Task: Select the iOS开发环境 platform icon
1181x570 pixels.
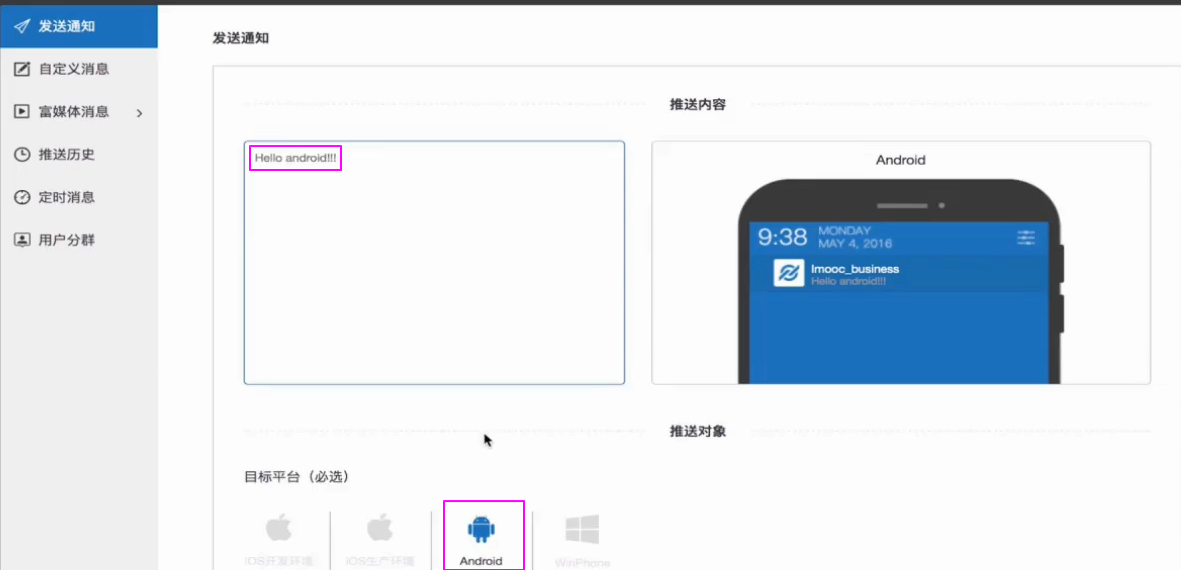Action: [279, 529]
